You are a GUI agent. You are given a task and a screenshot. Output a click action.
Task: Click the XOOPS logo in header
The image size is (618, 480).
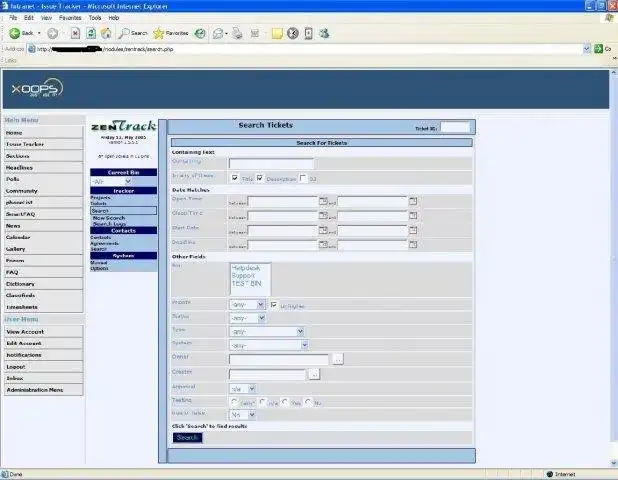(37, 88)
